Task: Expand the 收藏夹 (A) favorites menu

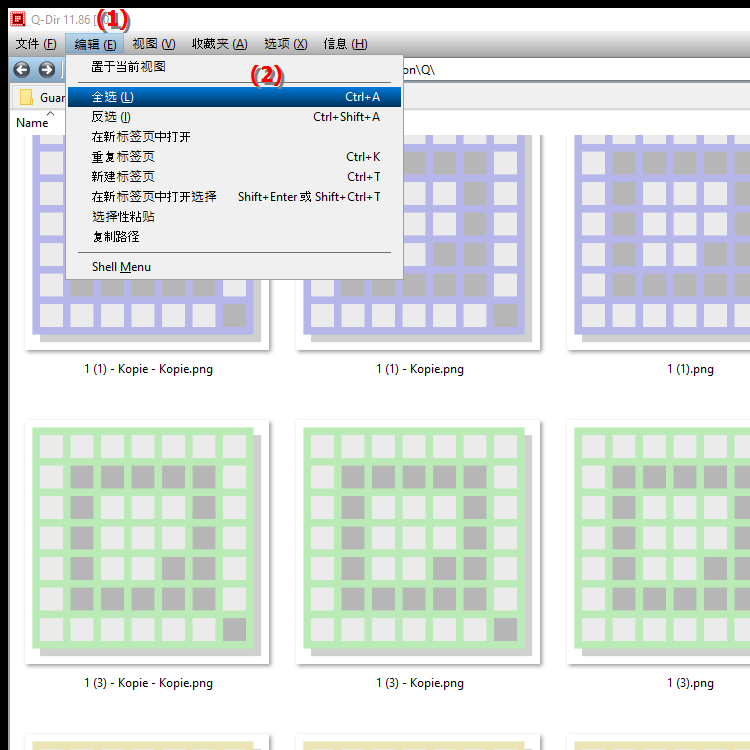Action: 219,44
